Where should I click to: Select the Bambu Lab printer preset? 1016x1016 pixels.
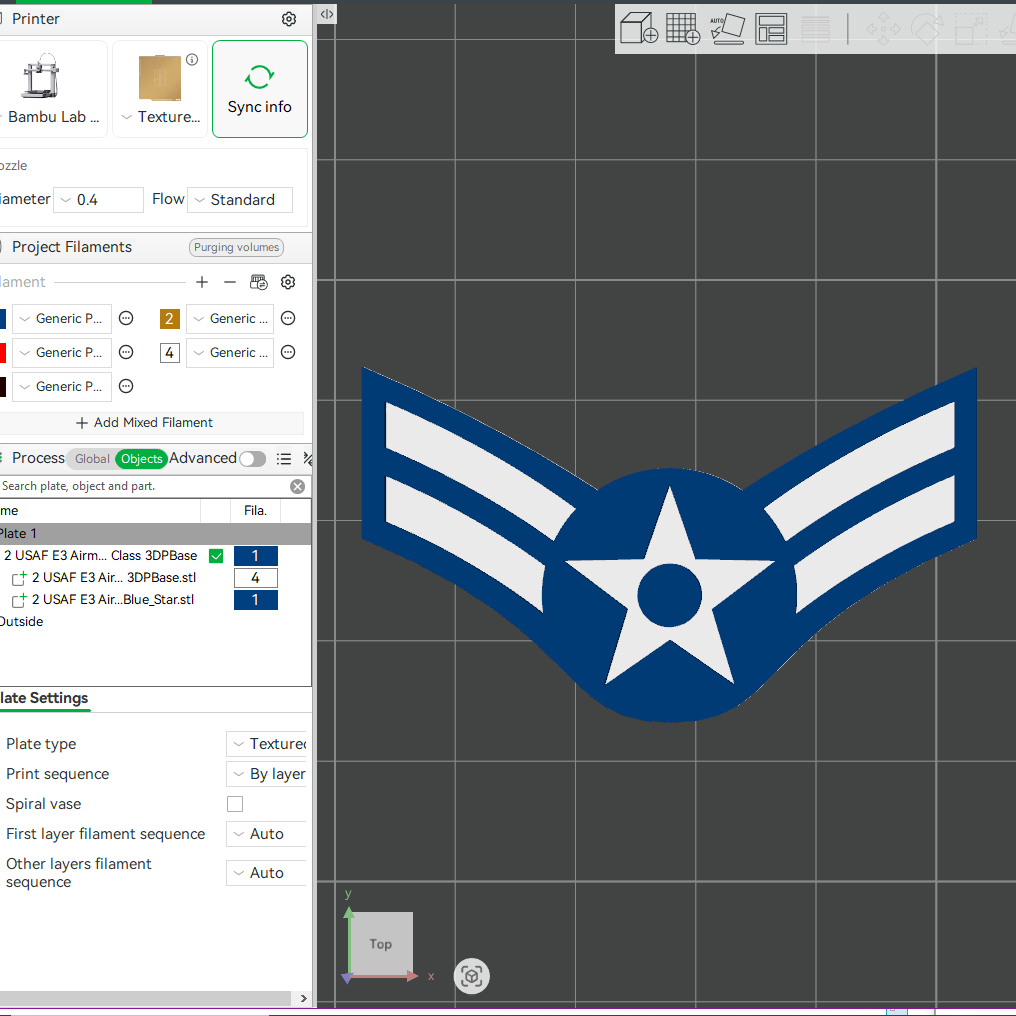(51, 89)
